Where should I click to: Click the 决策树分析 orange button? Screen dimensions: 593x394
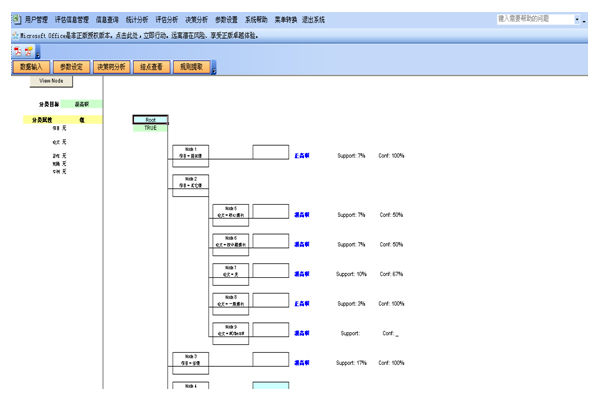click(x=111, y=67)
